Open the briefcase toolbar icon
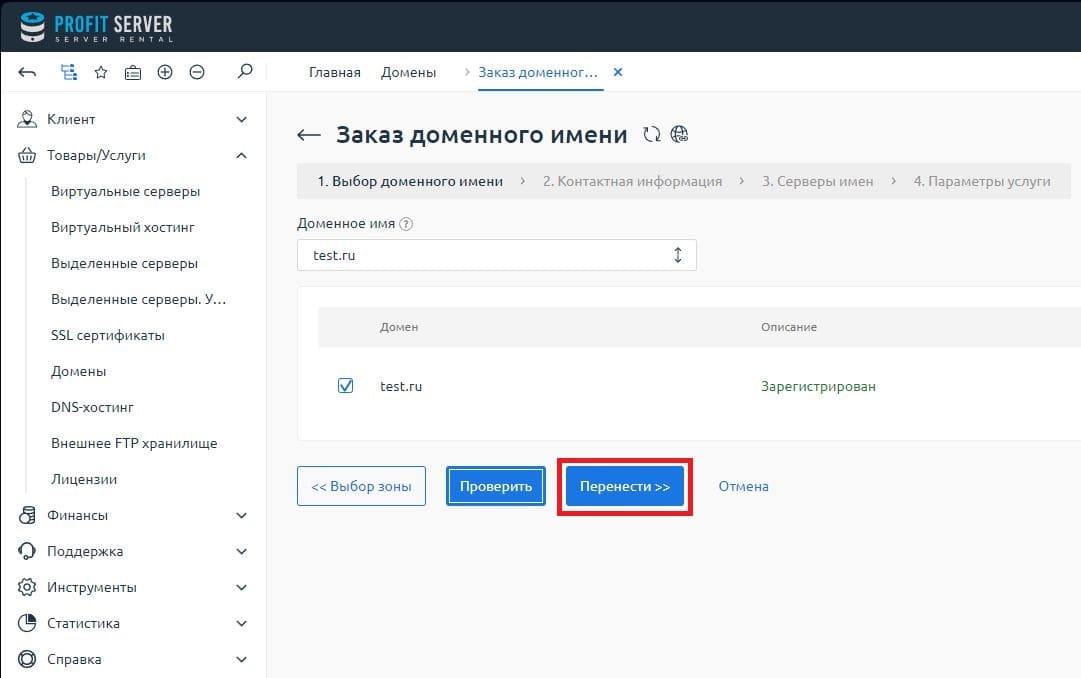 (132, 72)
